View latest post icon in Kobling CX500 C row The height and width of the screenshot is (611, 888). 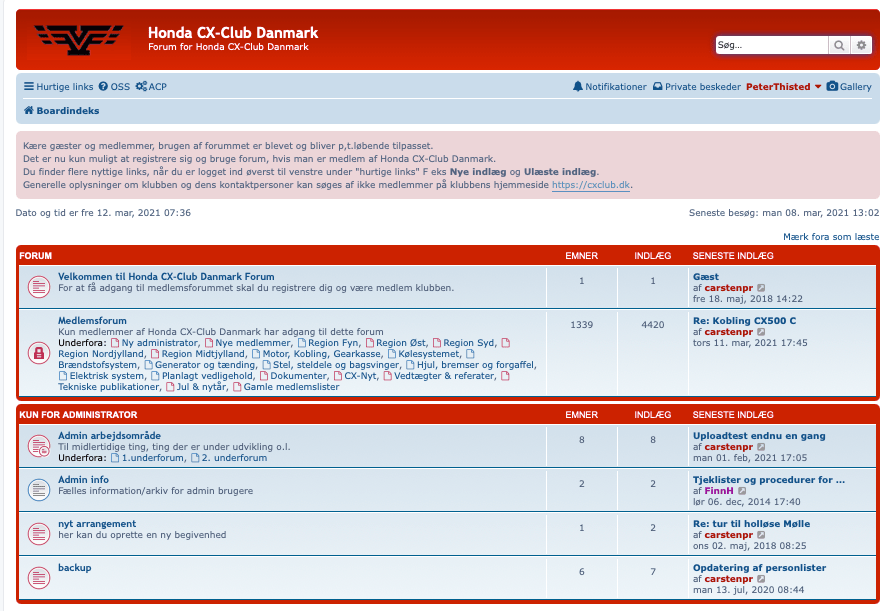[761, 332]
